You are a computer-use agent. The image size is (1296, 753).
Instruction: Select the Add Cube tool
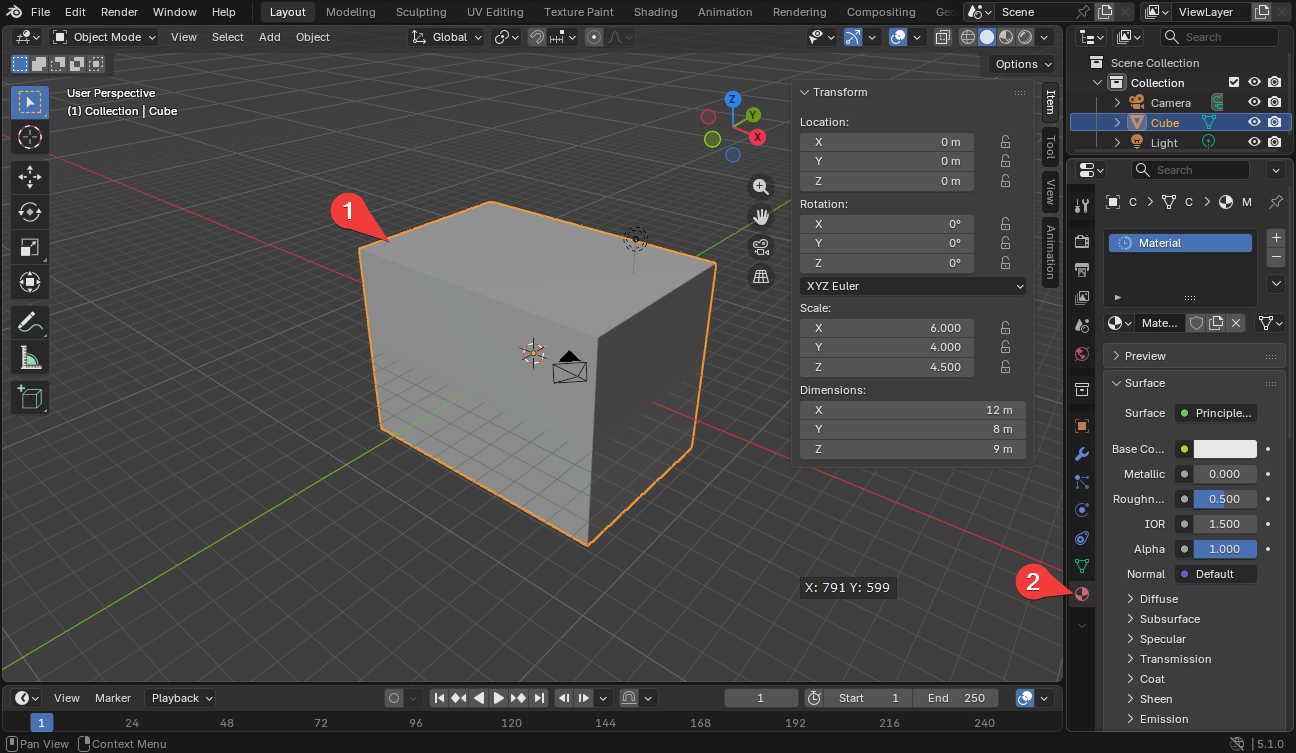tap(30, 397)
